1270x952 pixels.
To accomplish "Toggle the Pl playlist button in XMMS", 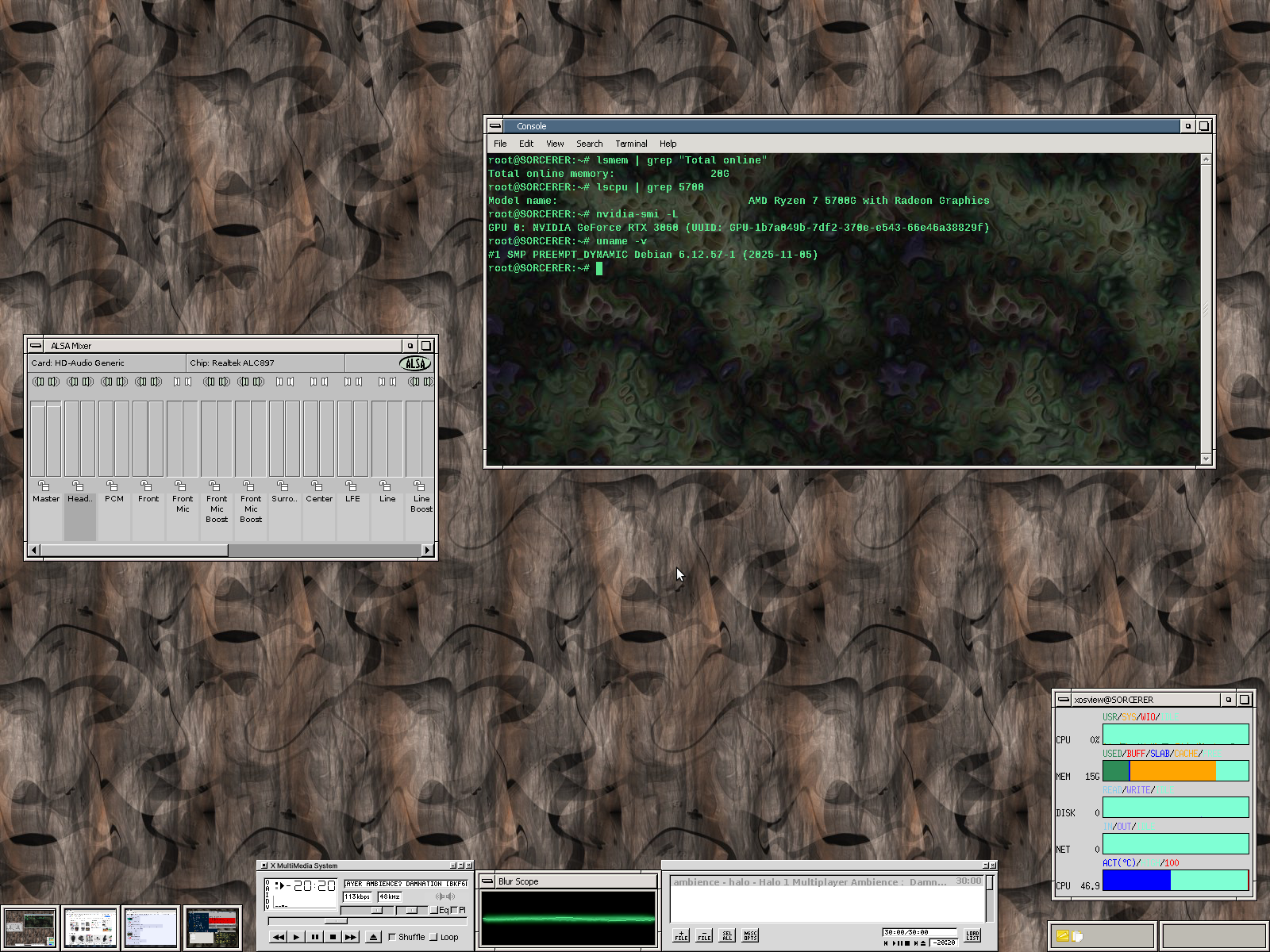I will pyautogui.click(x=459, y=910).
